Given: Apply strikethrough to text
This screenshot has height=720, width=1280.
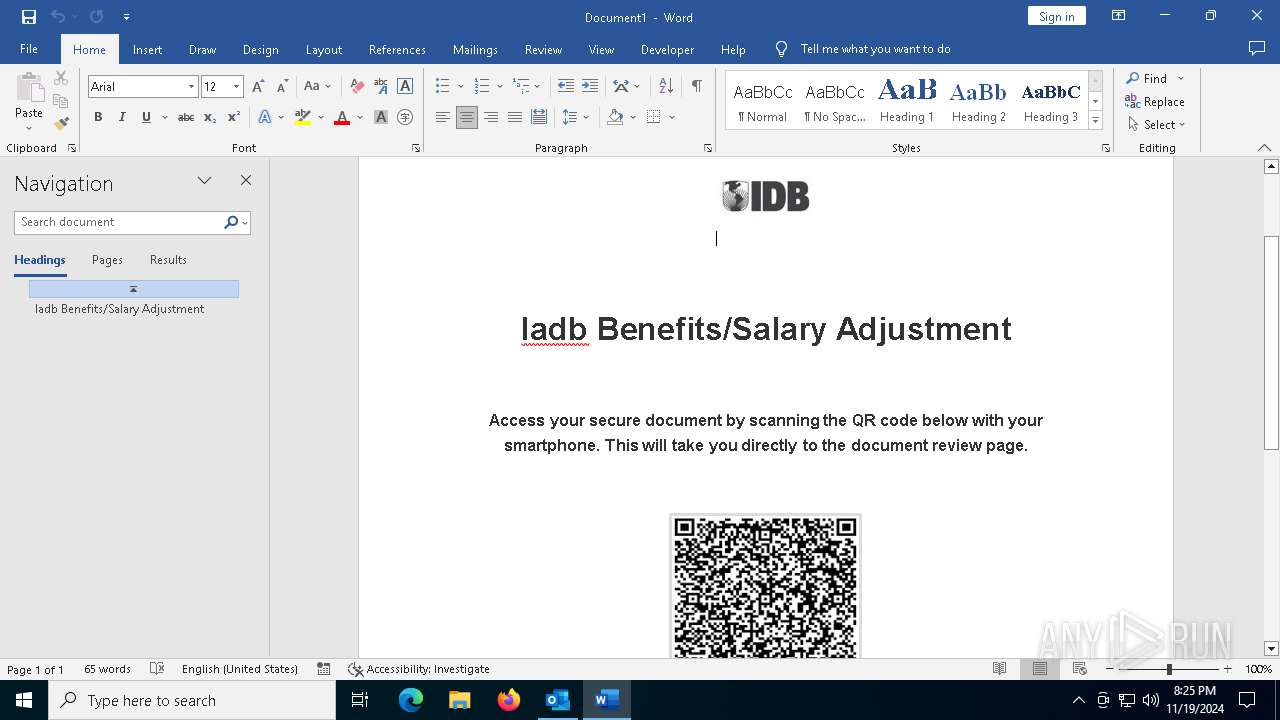Looking at the screenshot, I should [x=186, y=117].
